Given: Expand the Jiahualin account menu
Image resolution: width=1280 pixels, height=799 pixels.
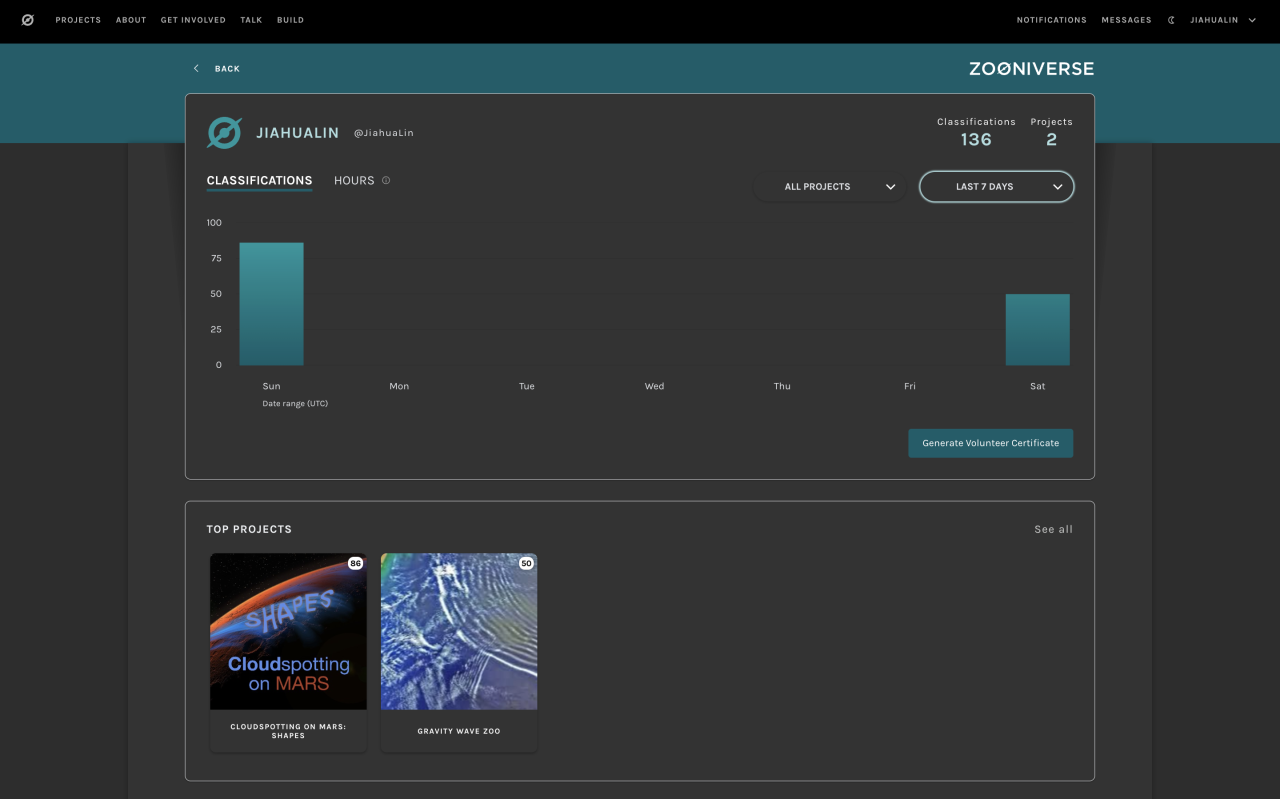Looking at the screenshot, I should [x=1223, y=20].
